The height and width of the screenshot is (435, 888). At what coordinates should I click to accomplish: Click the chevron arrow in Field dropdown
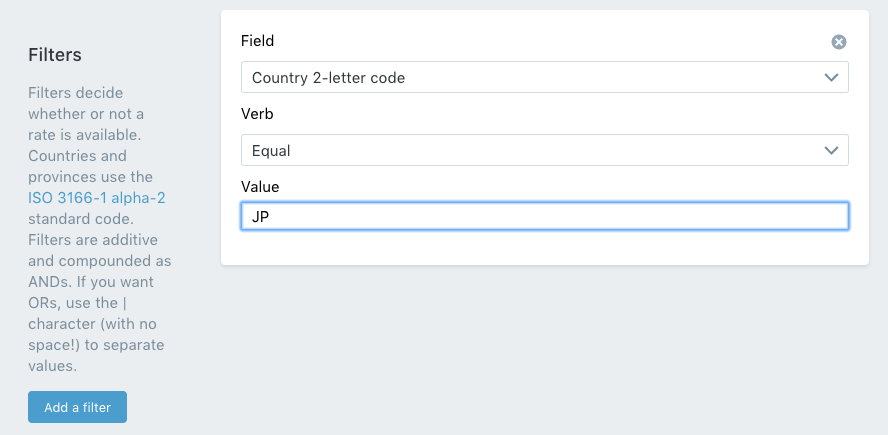click(x=831, y=78)
